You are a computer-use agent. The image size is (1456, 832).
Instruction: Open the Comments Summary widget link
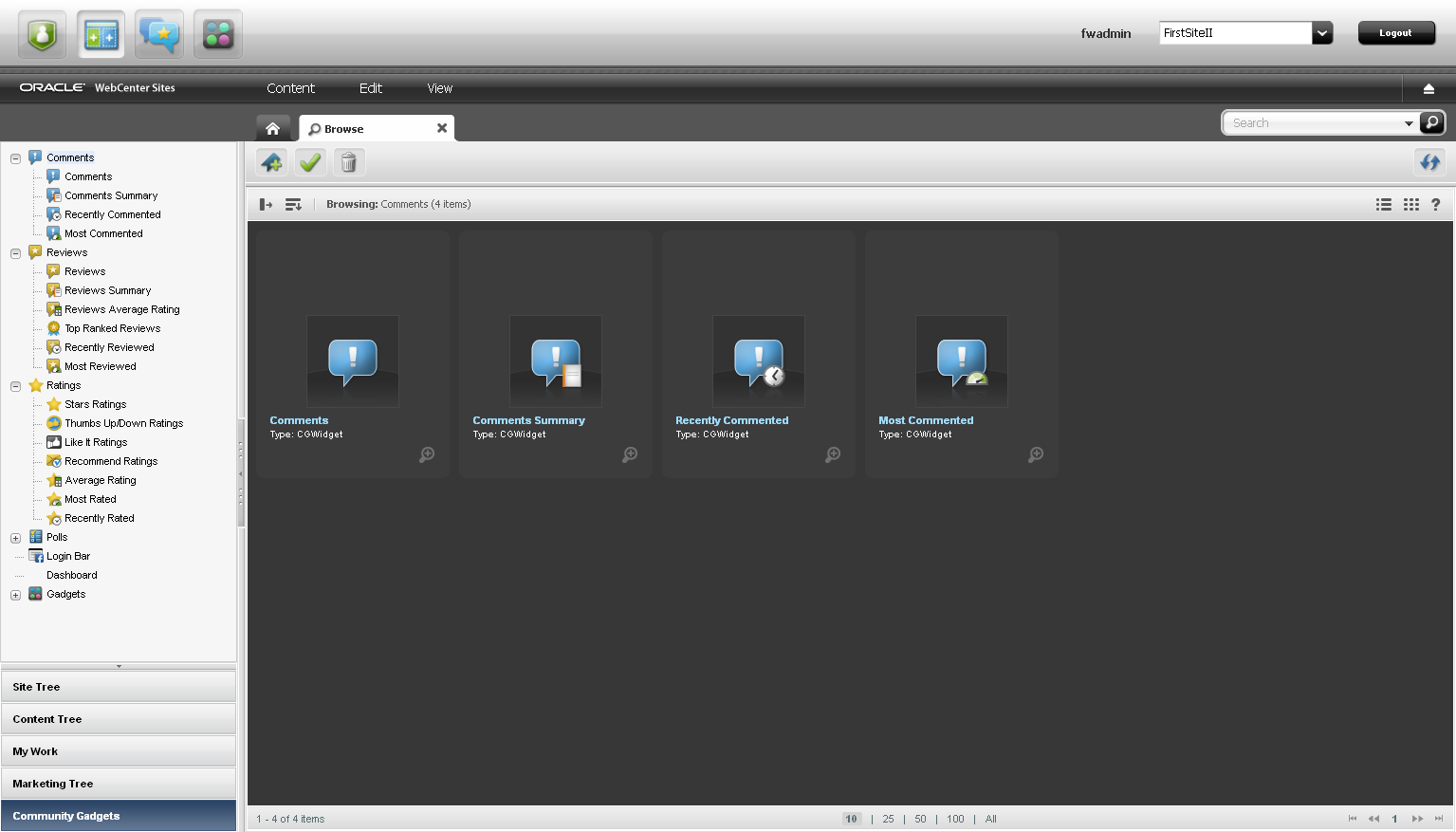(x=528, y=420)
